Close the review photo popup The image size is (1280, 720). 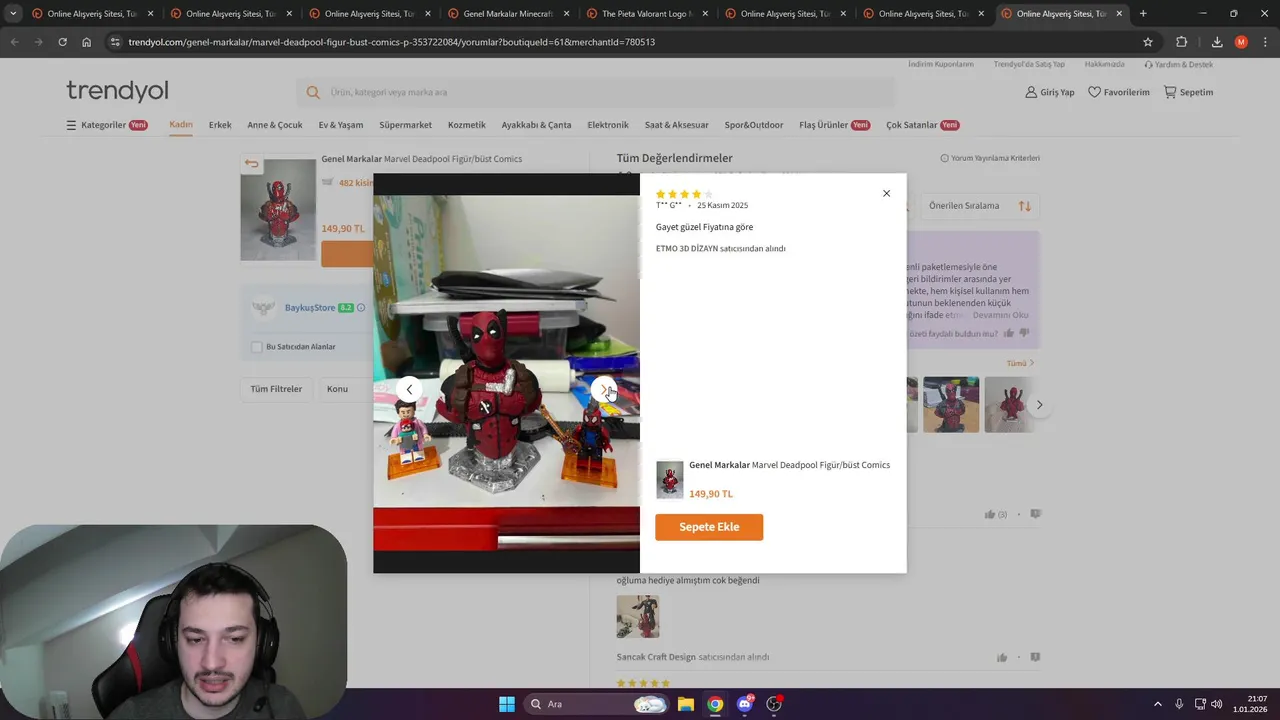[886, 193]
